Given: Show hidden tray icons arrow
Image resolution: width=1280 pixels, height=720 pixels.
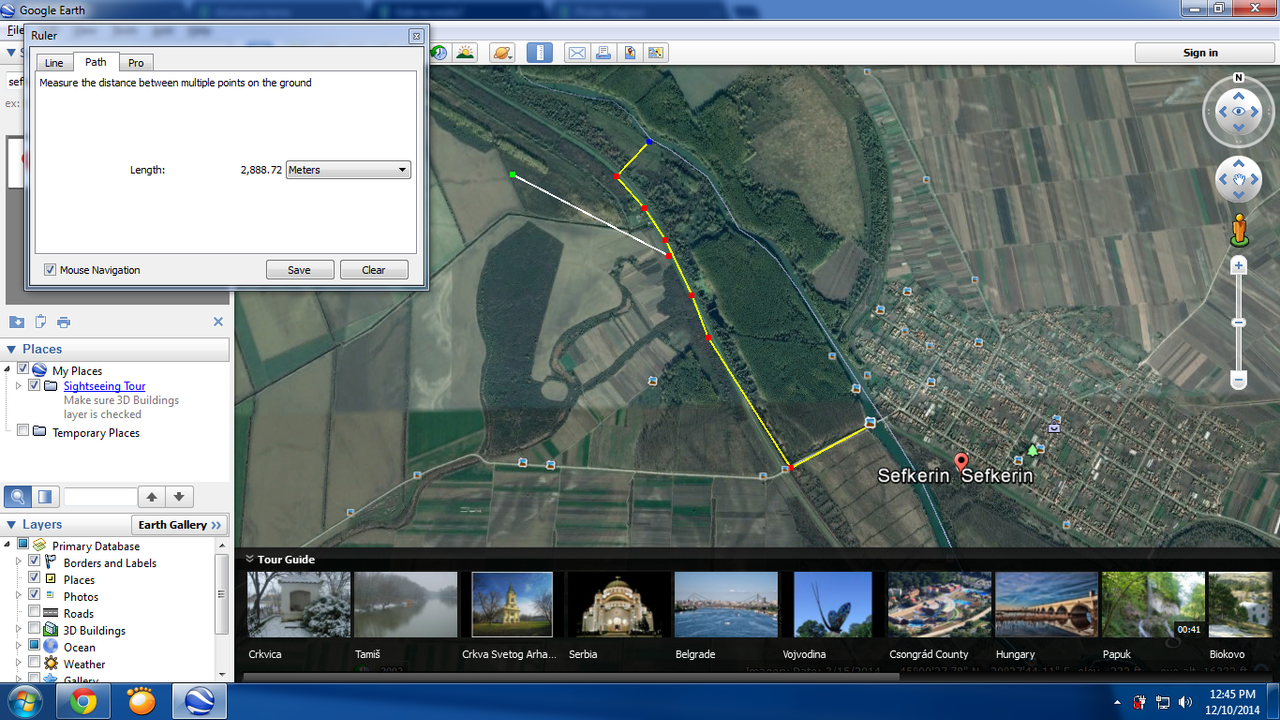Looking at the screenshot, I should tap(1117, 702).
